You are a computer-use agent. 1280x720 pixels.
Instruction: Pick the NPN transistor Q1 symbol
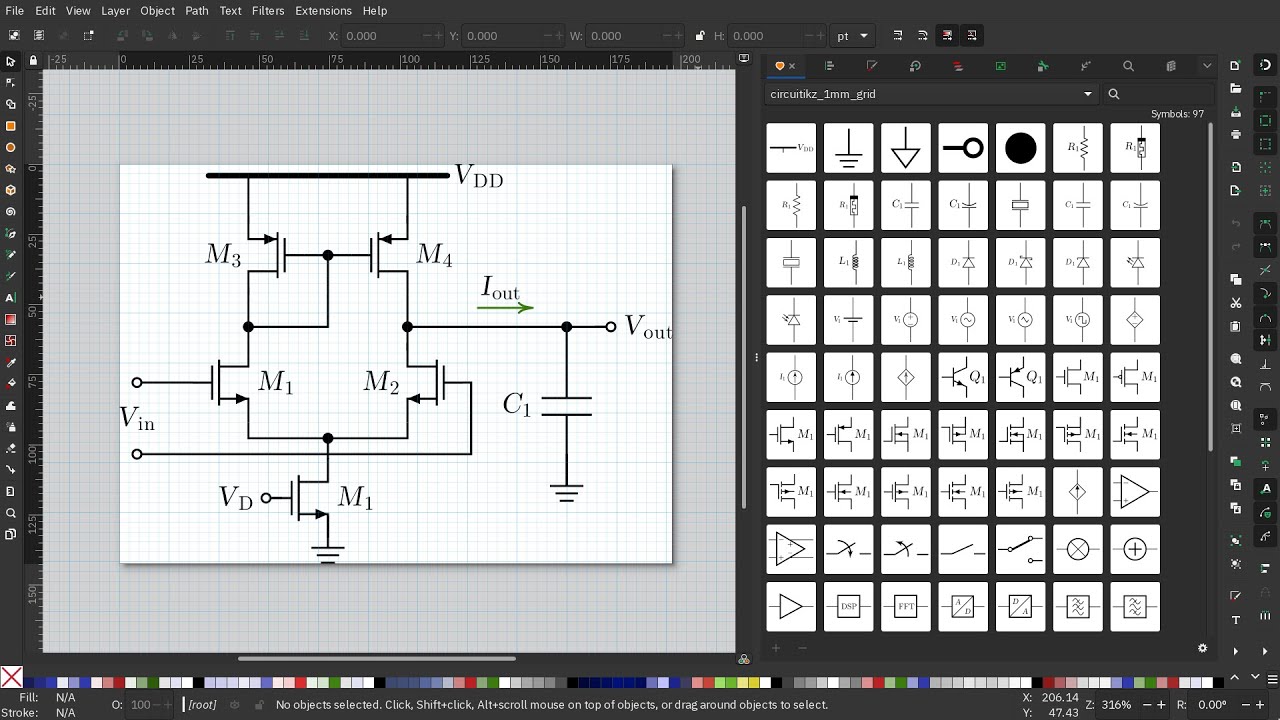tap(963, 377)
